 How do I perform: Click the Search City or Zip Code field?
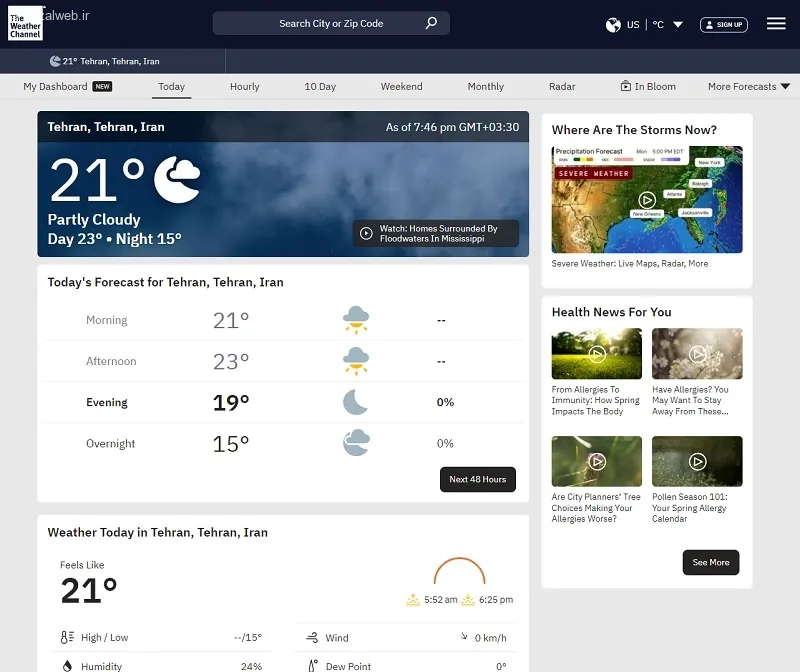[331, 23]
